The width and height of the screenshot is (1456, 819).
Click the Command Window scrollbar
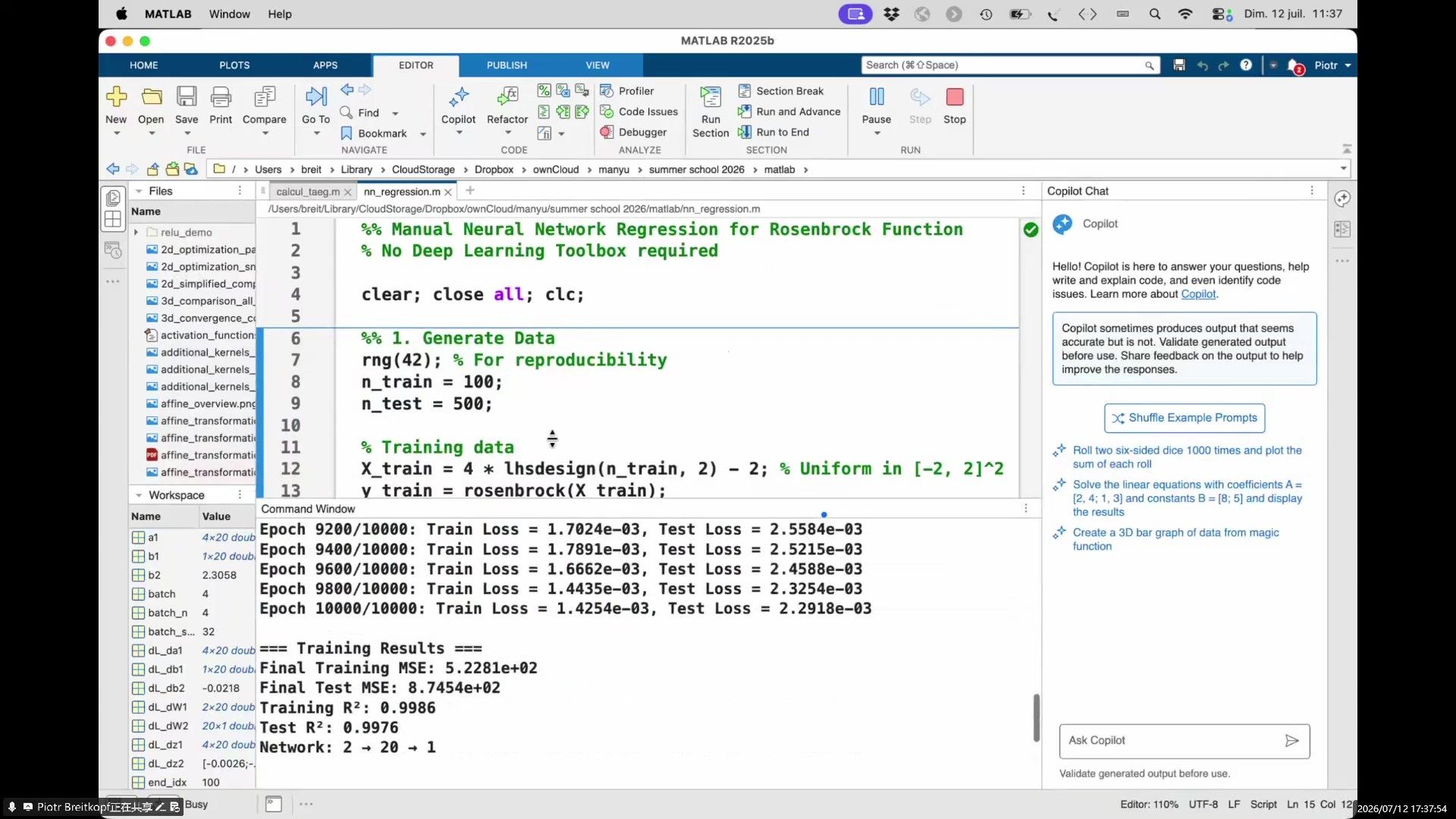pos(1036,717)
